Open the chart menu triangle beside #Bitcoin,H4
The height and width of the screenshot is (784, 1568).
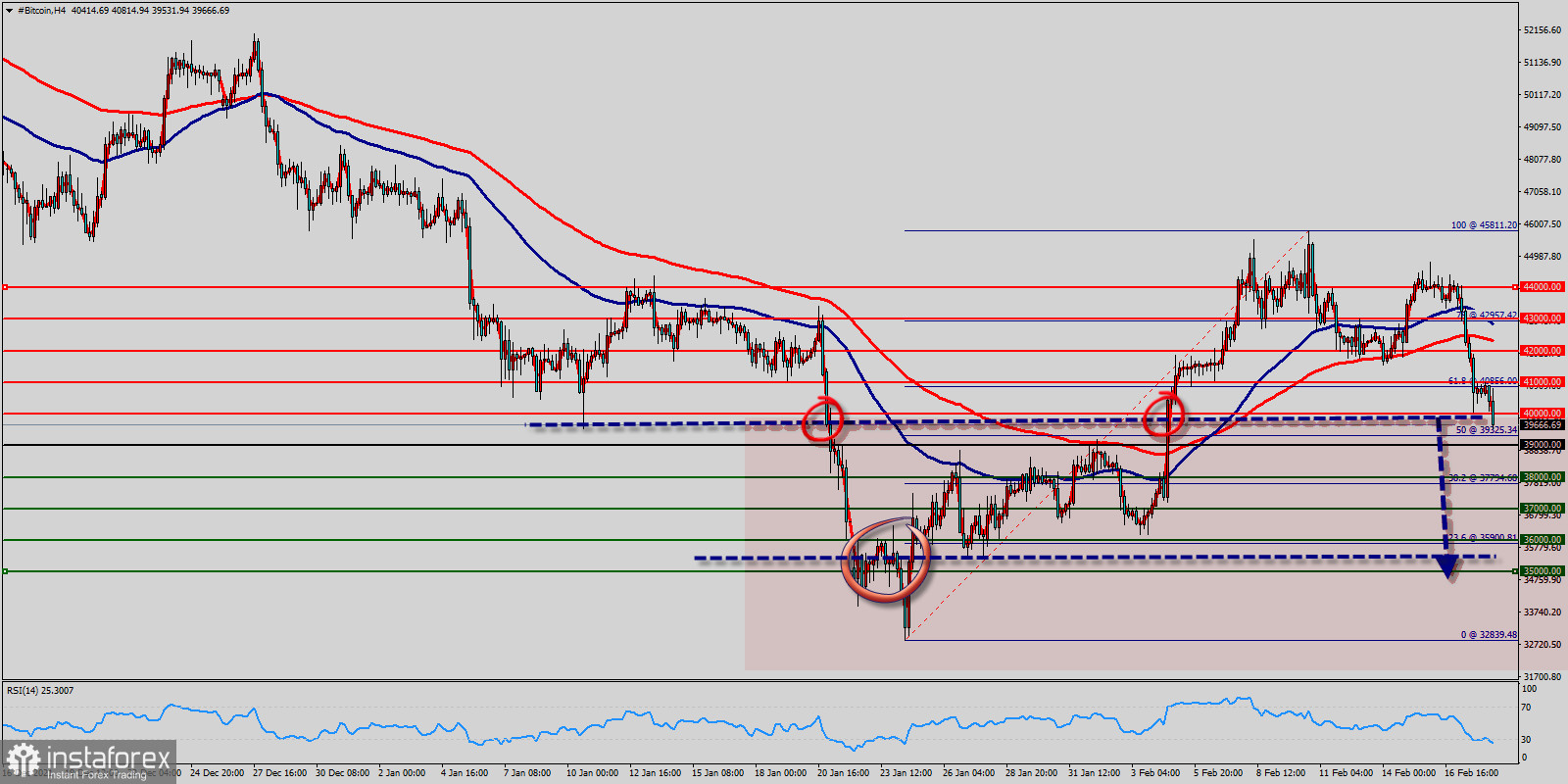(x=9, y=10)
